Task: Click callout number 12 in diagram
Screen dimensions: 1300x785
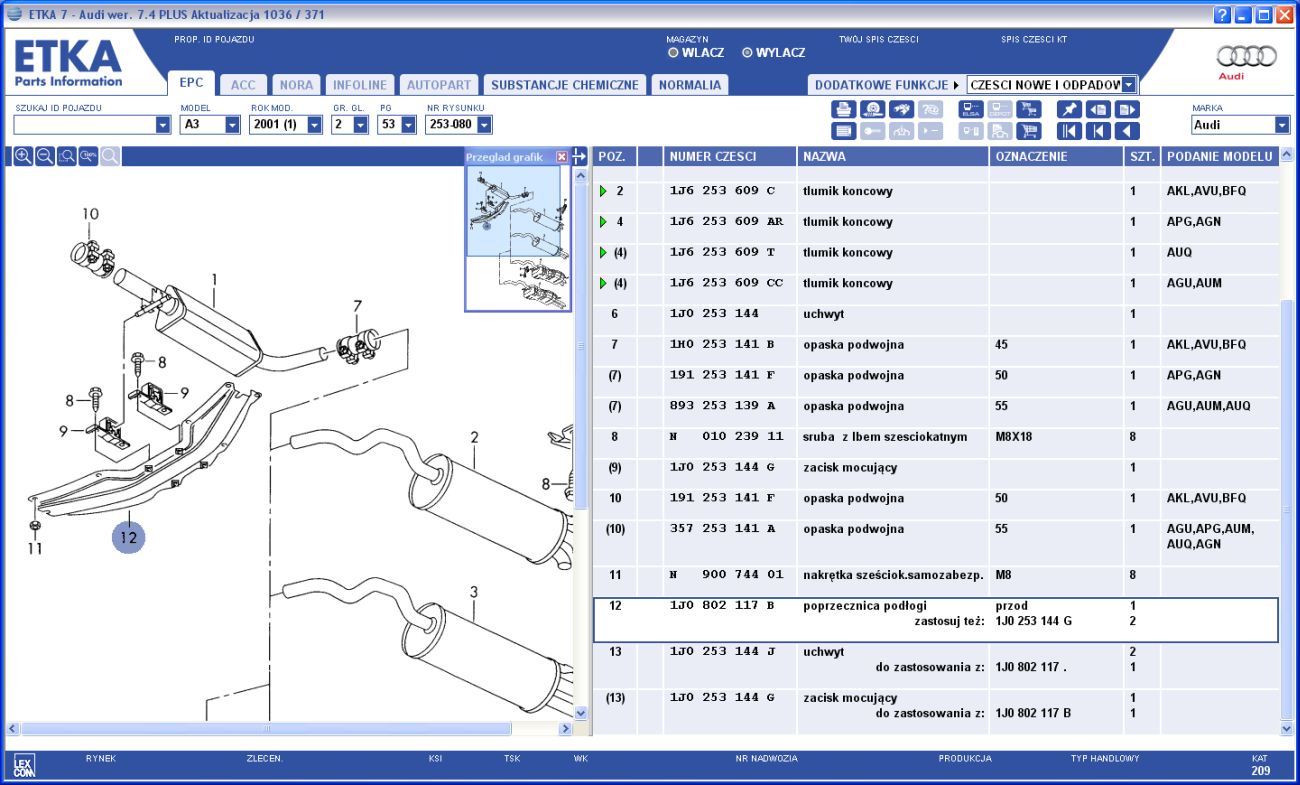Action: click(x=128, y=537)
